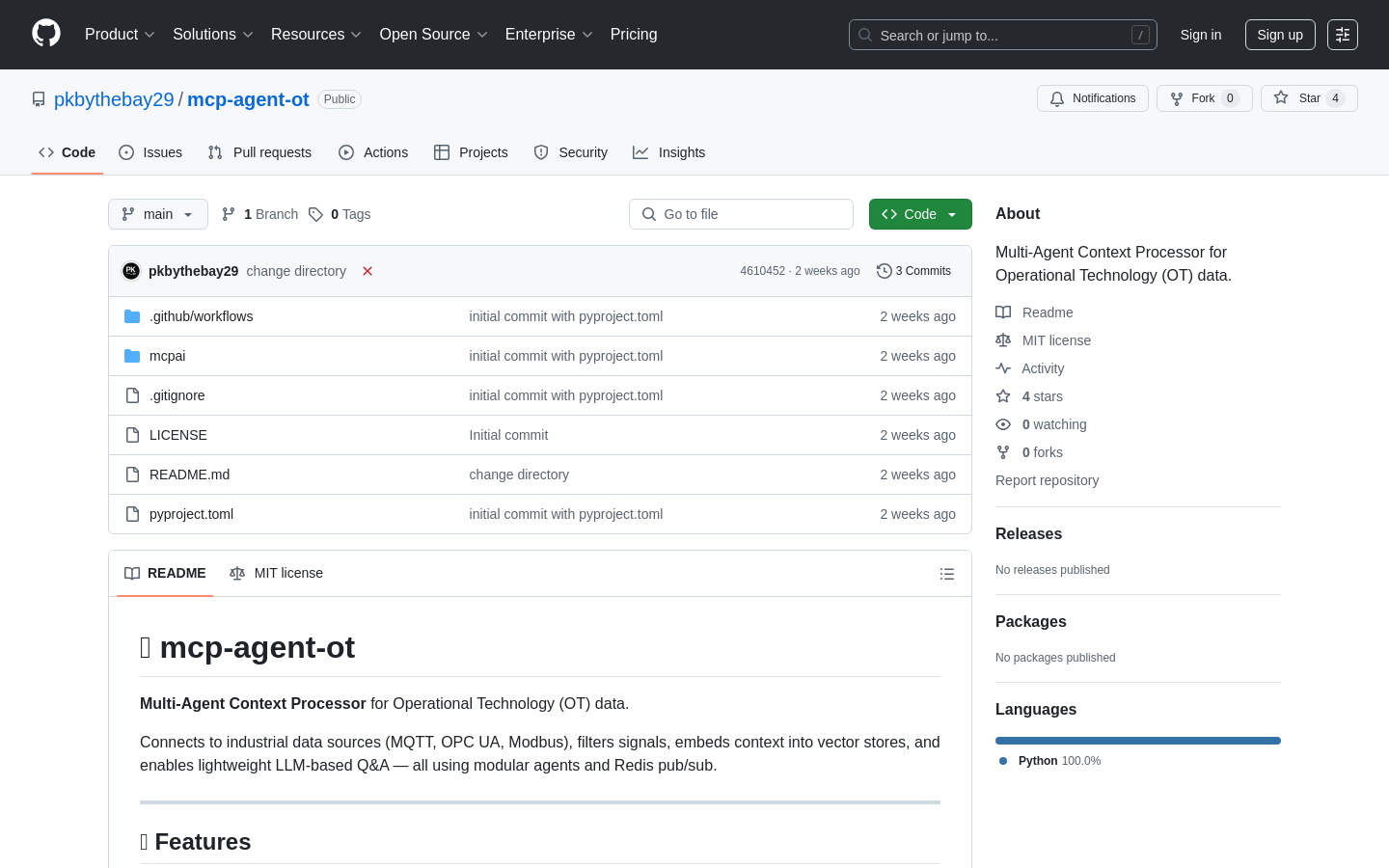
Task: Click the commit history clock icon
Action: point(884,271)
